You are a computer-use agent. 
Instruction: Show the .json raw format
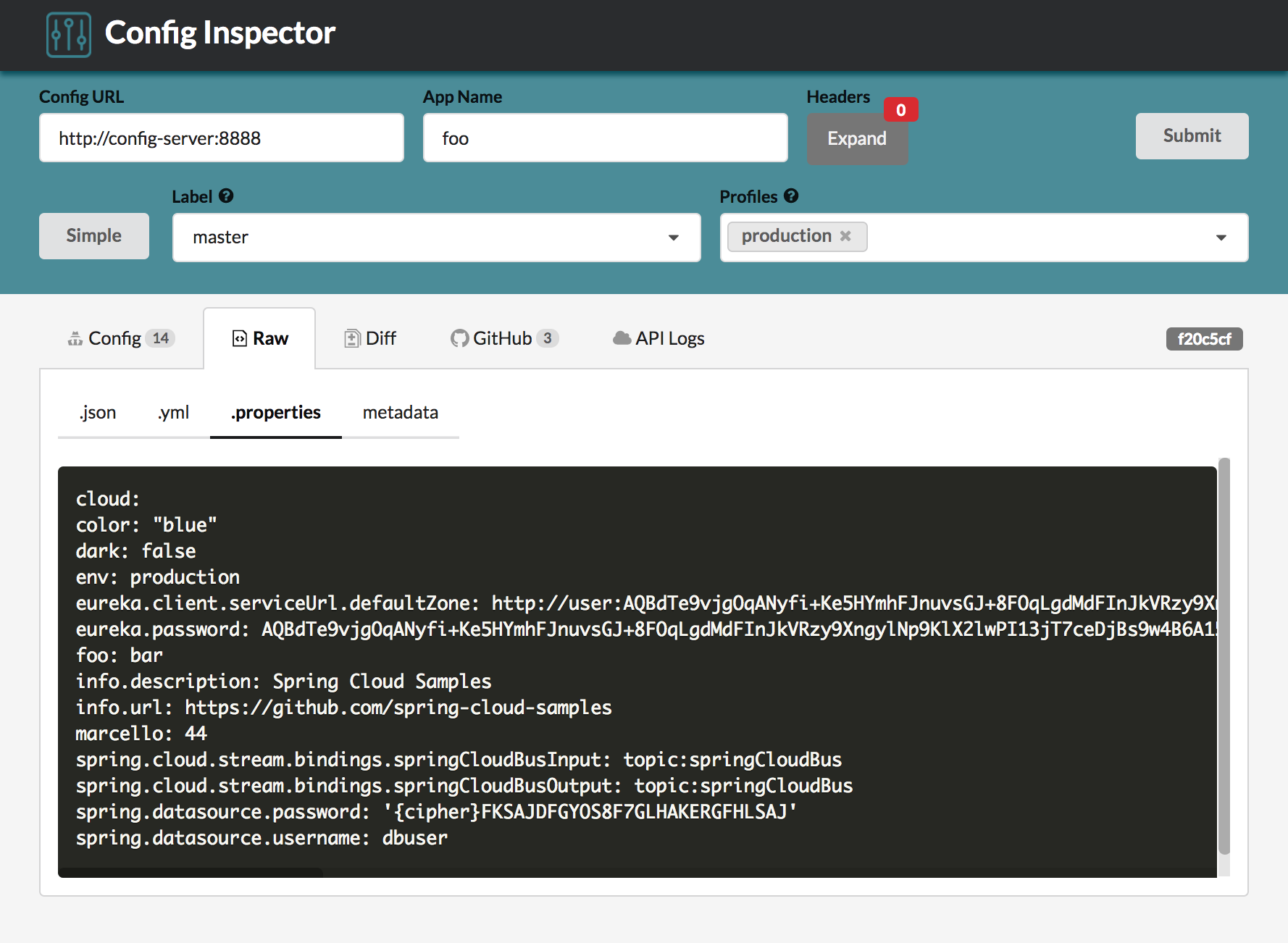pos(98,412)
